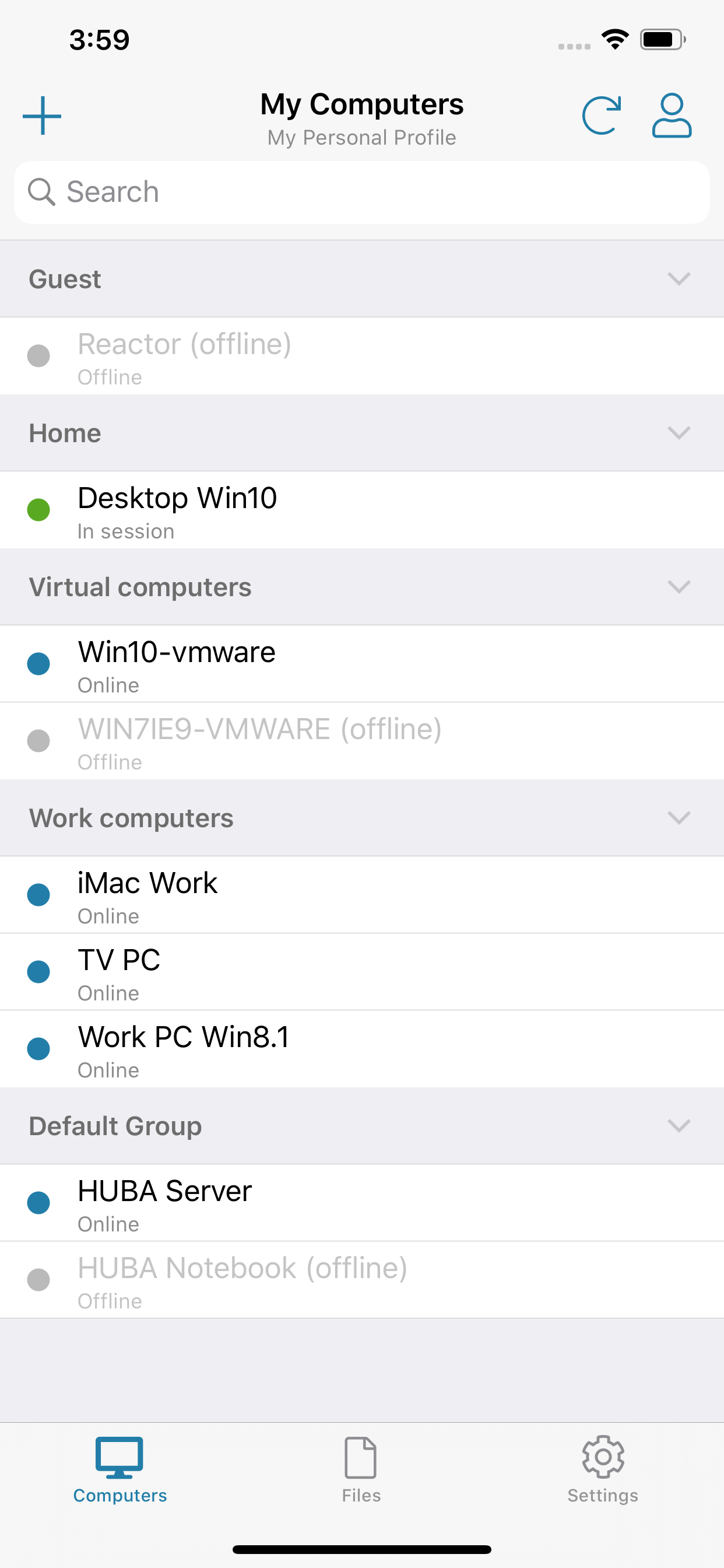
Task: Switch to the Settings tab
Action: coord(602,1469)
